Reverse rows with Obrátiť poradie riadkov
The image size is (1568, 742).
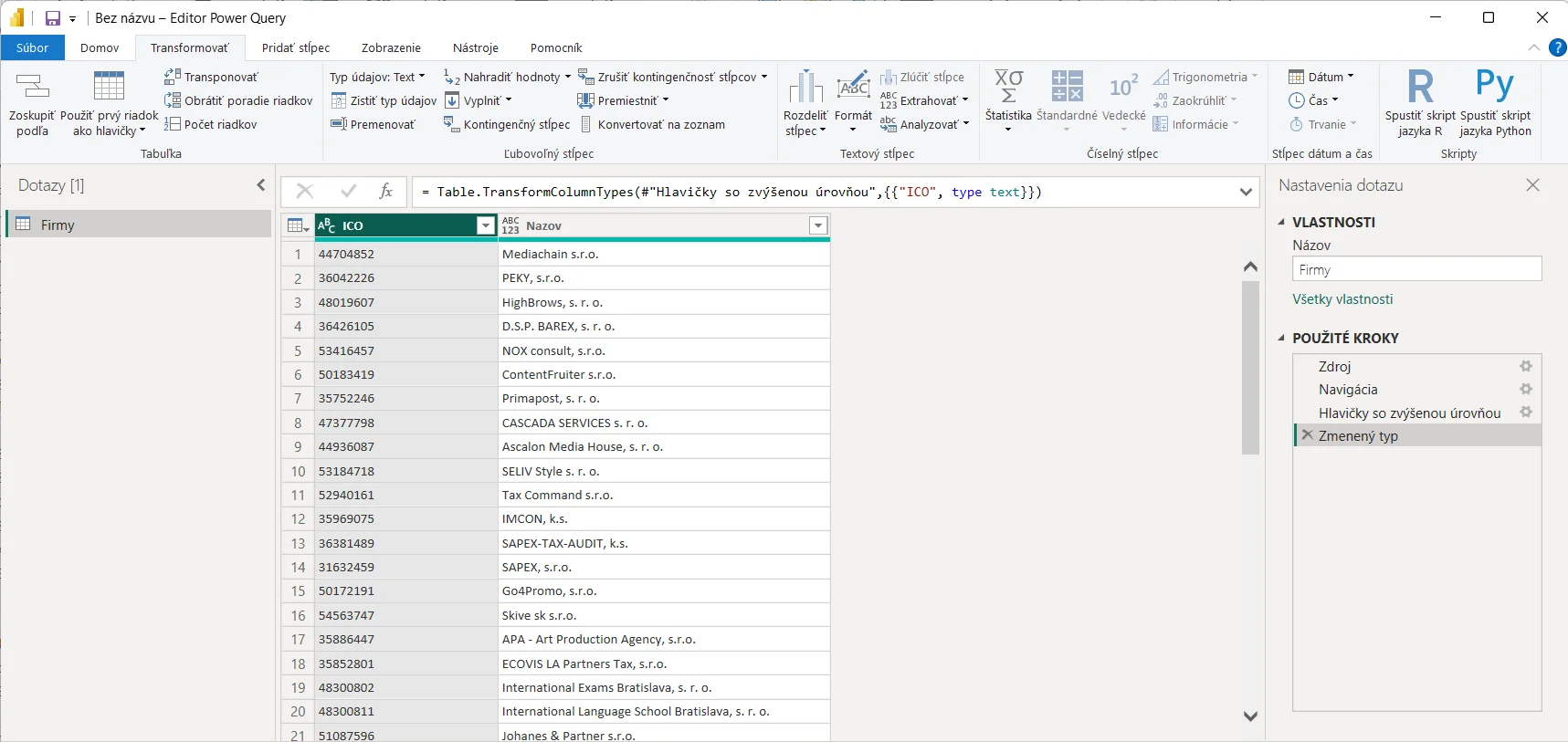238,100
